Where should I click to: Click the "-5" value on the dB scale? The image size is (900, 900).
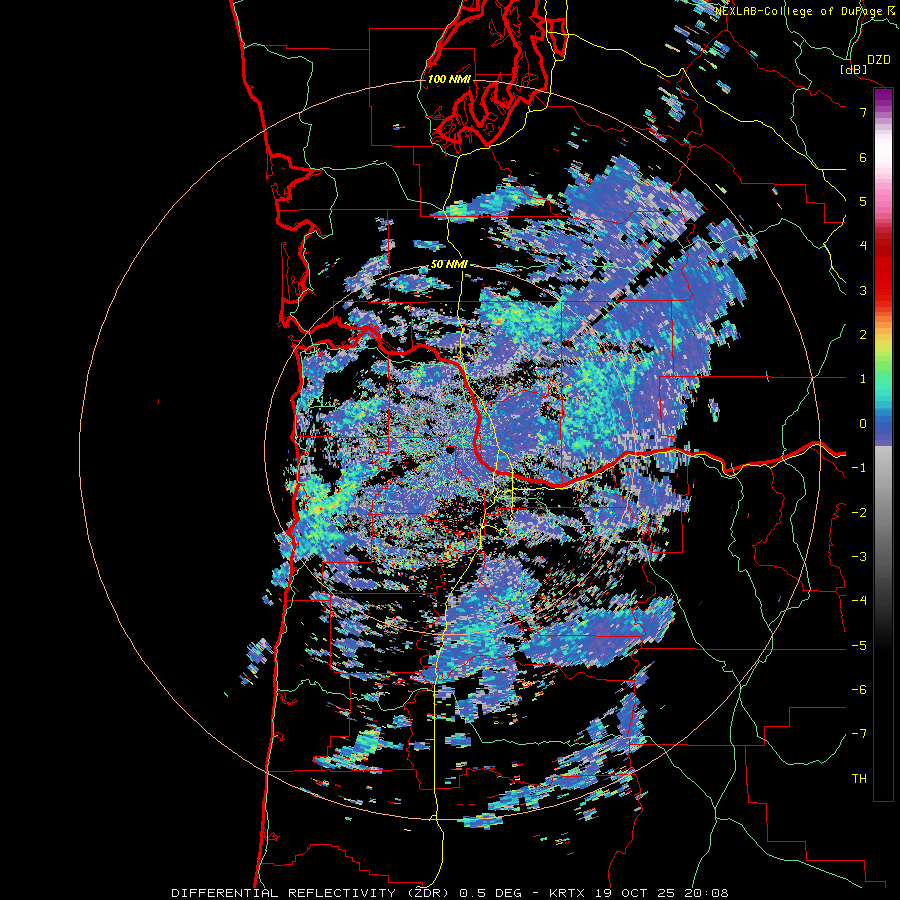click(859, 646)
